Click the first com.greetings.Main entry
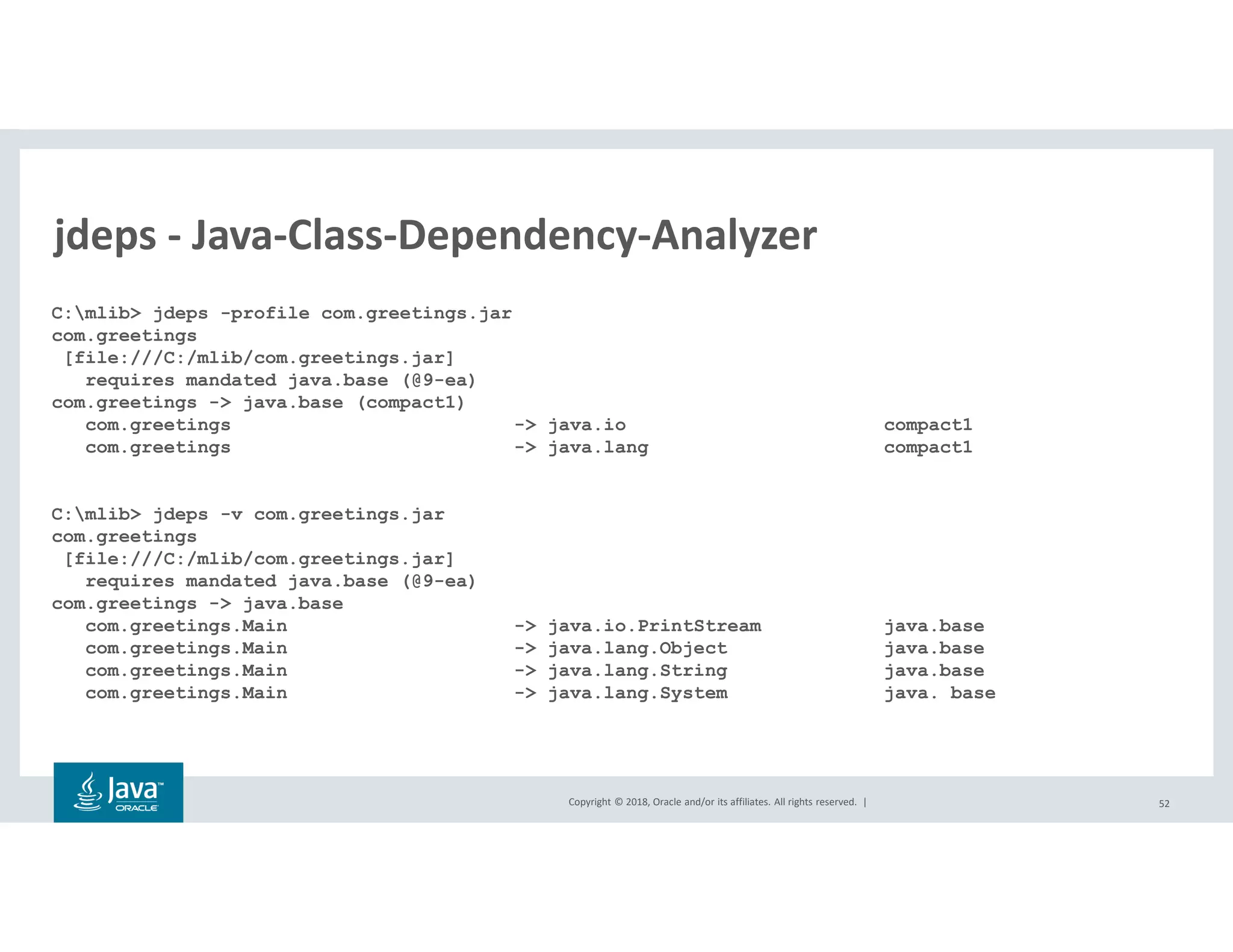Viewport: 1233px width, 952px height. click(x=186, y=626)
